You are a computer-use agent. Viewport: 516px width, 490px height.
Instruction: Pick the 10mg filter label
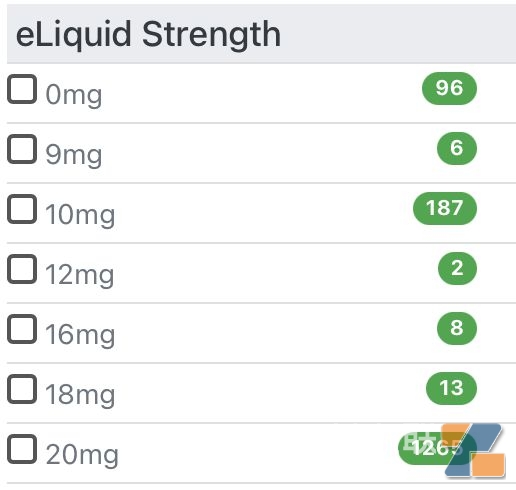[x=80, y=215]
